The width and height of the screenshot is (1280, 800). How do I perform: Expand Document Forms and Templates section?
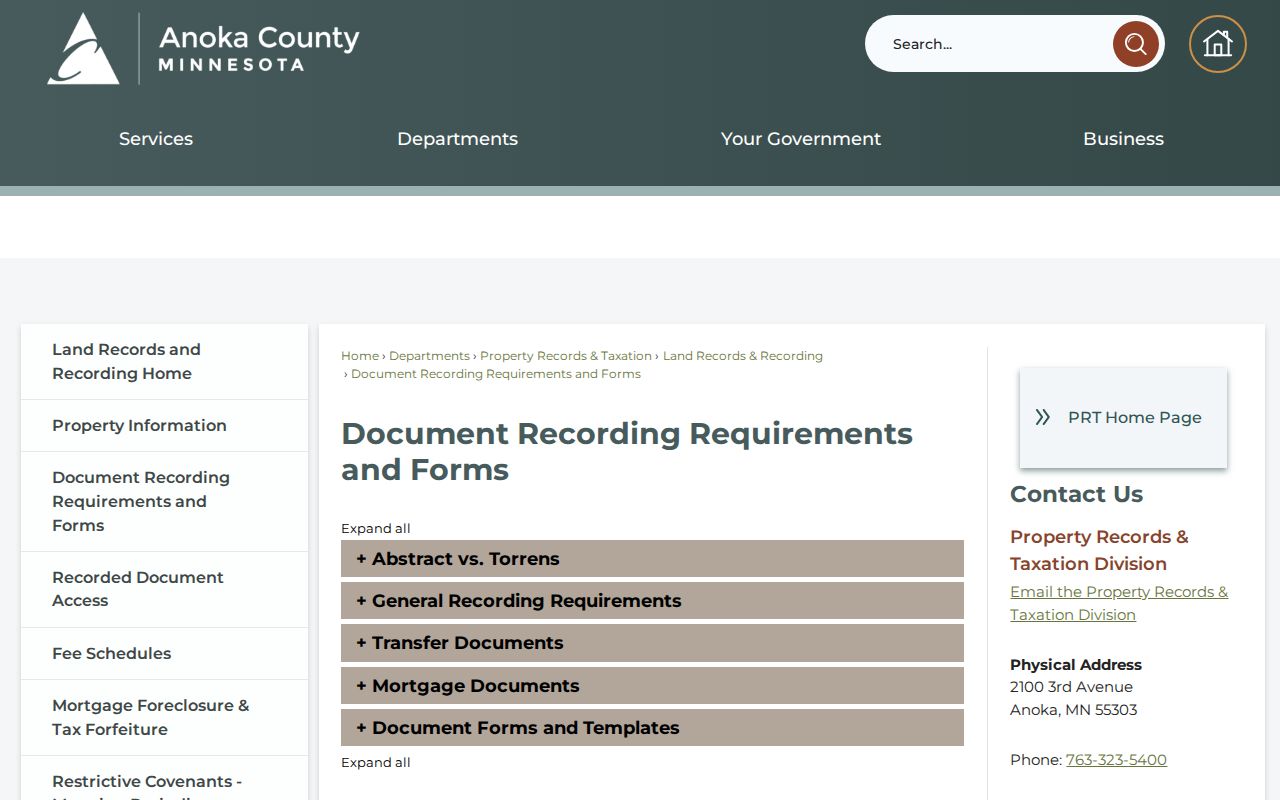652,728
